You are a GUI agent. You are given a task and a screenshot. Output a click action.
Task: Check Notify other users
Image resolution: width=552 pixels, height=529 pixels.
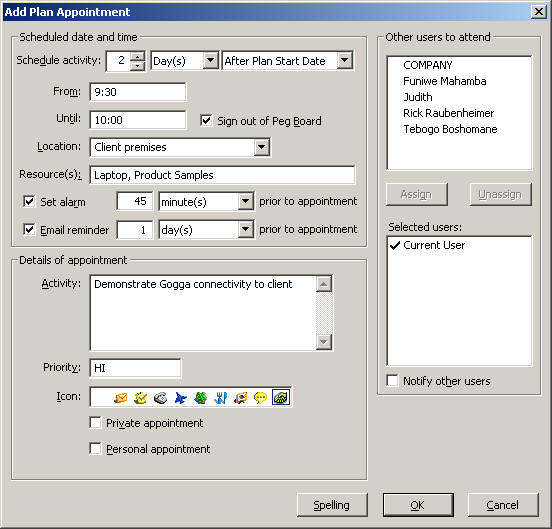pyautogui.click(x=392, y=380)
